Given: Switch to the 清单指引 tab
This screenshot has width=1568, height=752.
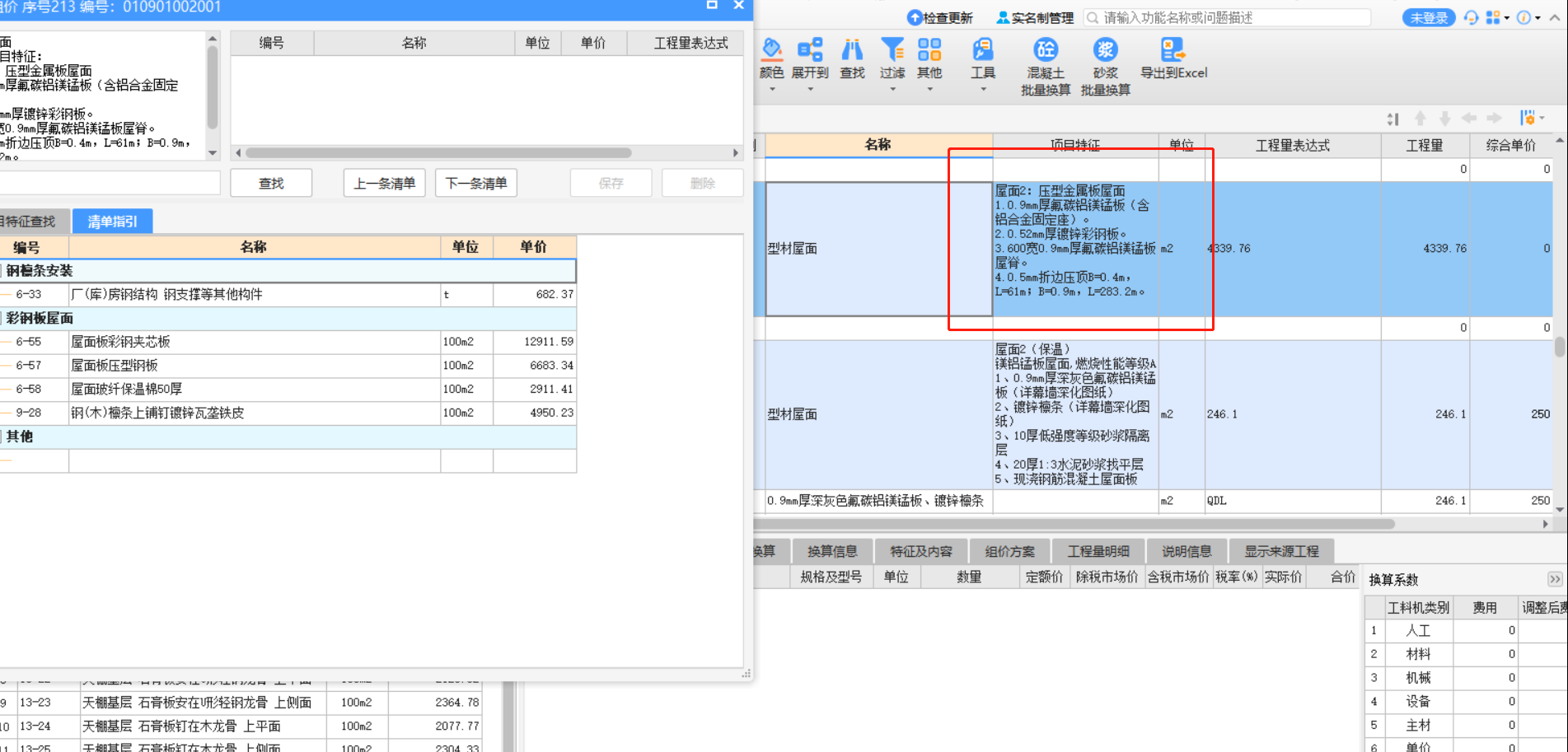Looking at the screenshot, I should click(113, 221).
